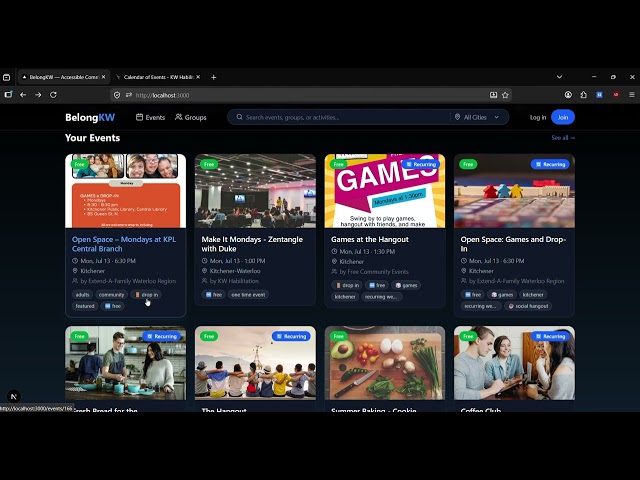The height and width of the screenshot is (480, 640).
Task: Click the social hangout tag
Action: pyautogui.click(x=529, y=306)
